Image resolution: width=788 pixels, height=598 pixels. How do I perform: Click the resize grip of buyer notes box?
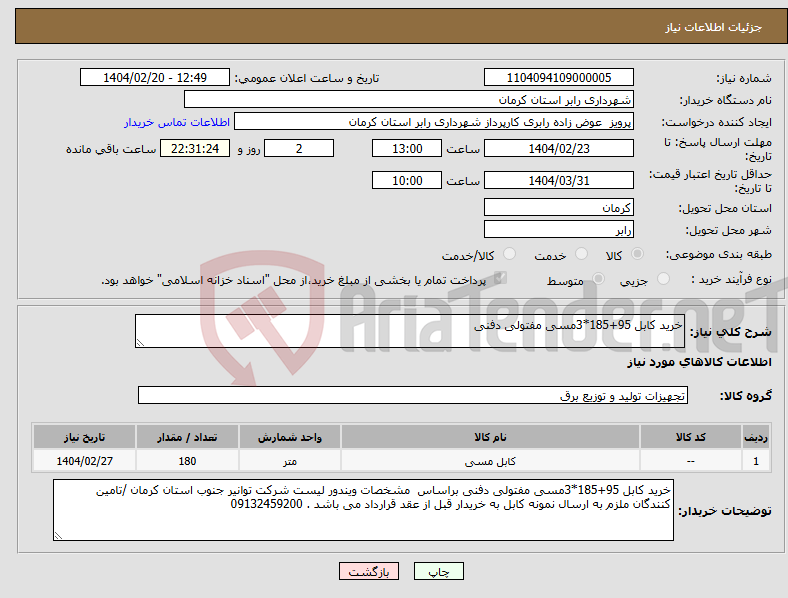(x=58, y=536)
